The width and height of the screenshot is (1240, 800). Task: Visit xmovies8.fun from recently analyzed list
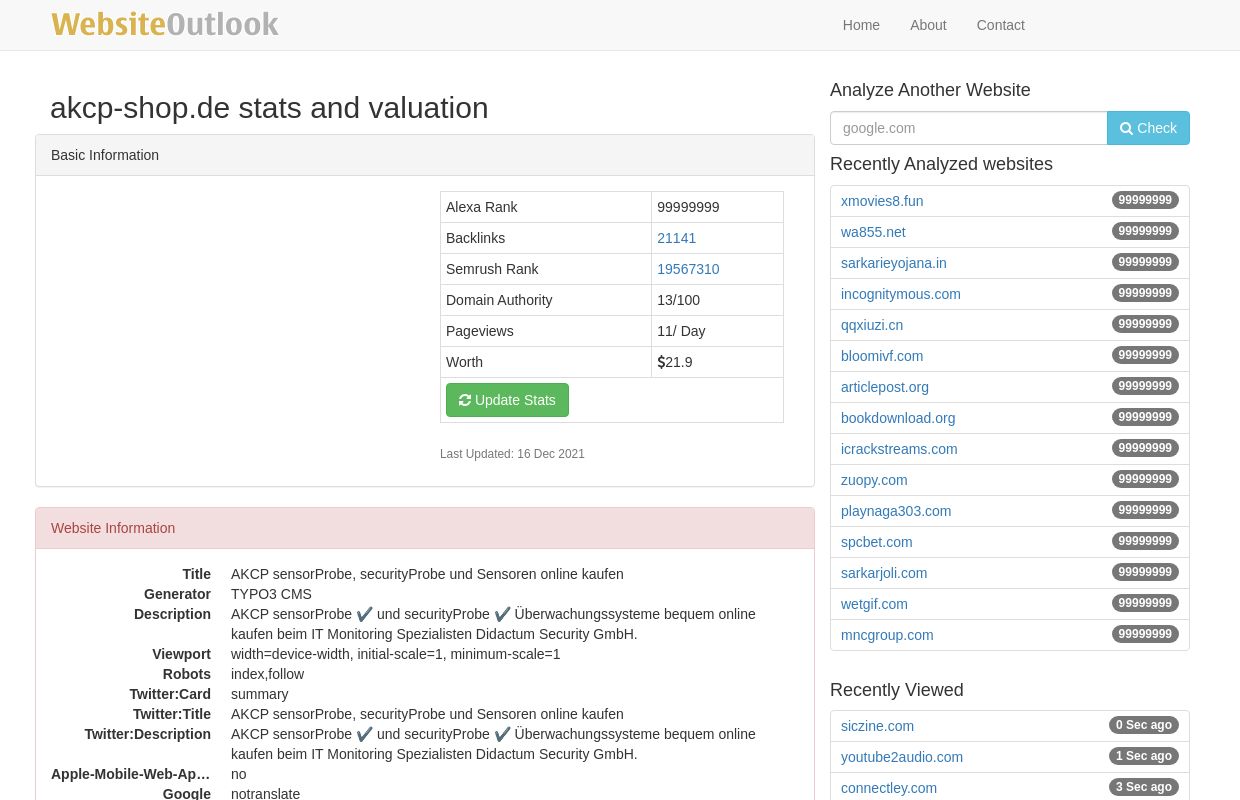point(882,201)
